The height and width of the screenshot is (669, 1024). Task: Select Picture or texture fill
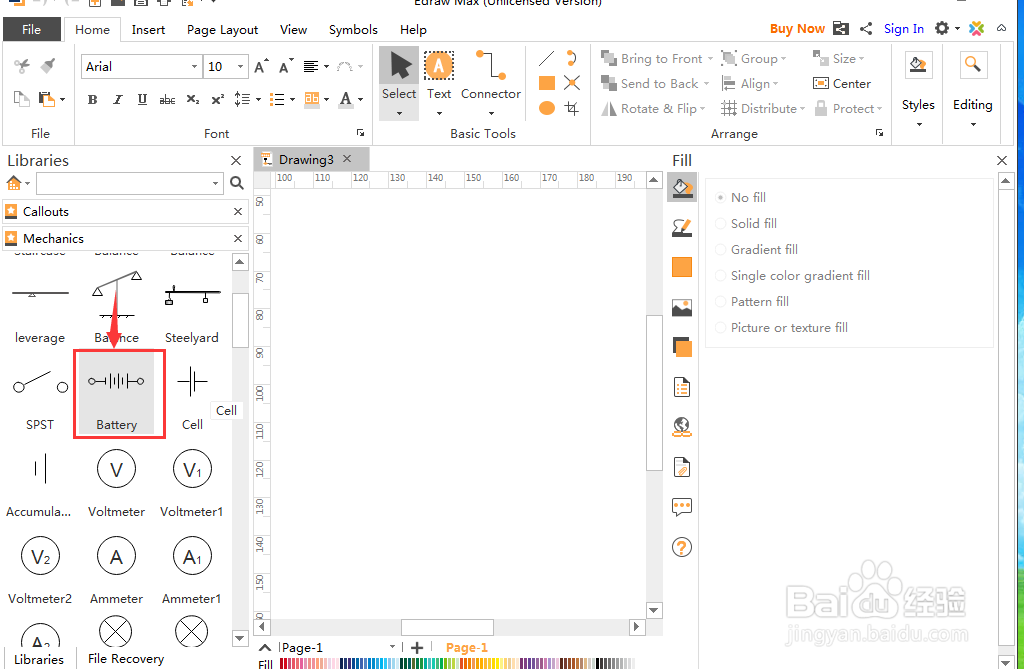click(x=781, y=328)
